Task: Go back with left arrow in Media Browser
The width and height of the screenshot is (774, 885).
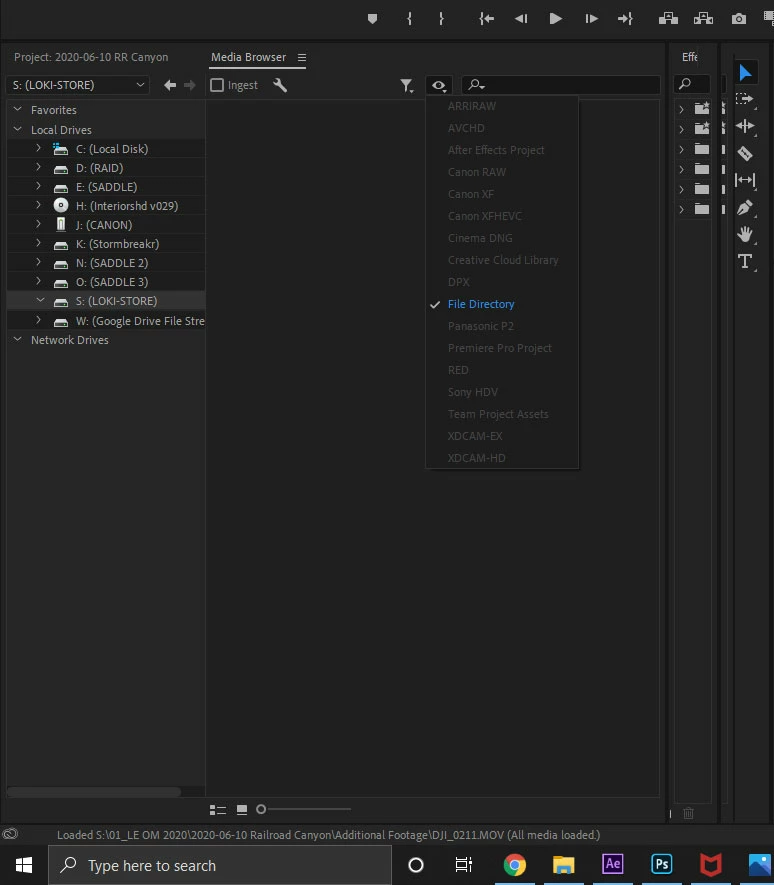Action: [x=170, y=85]
